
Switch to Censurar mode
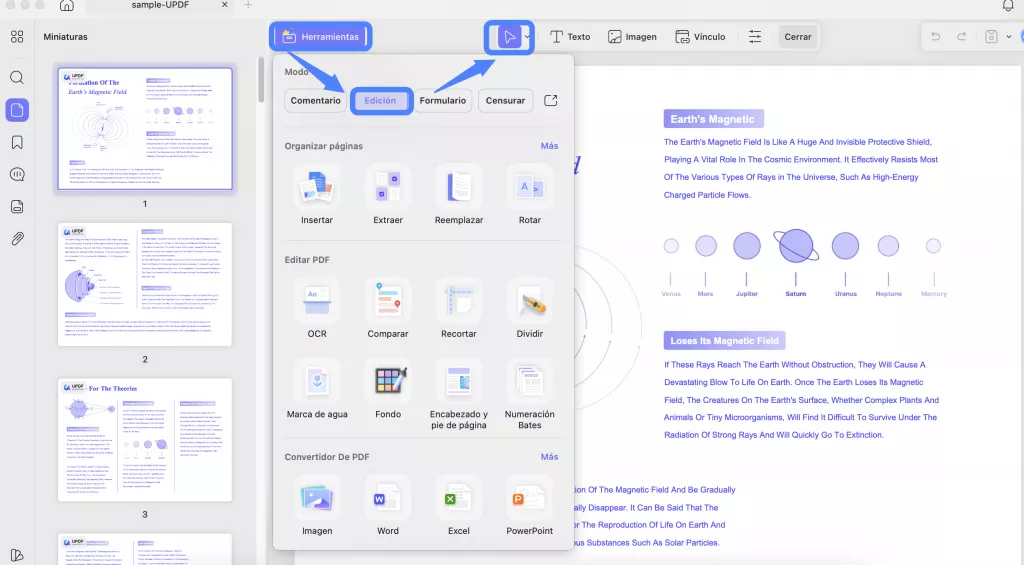[505, 101]
